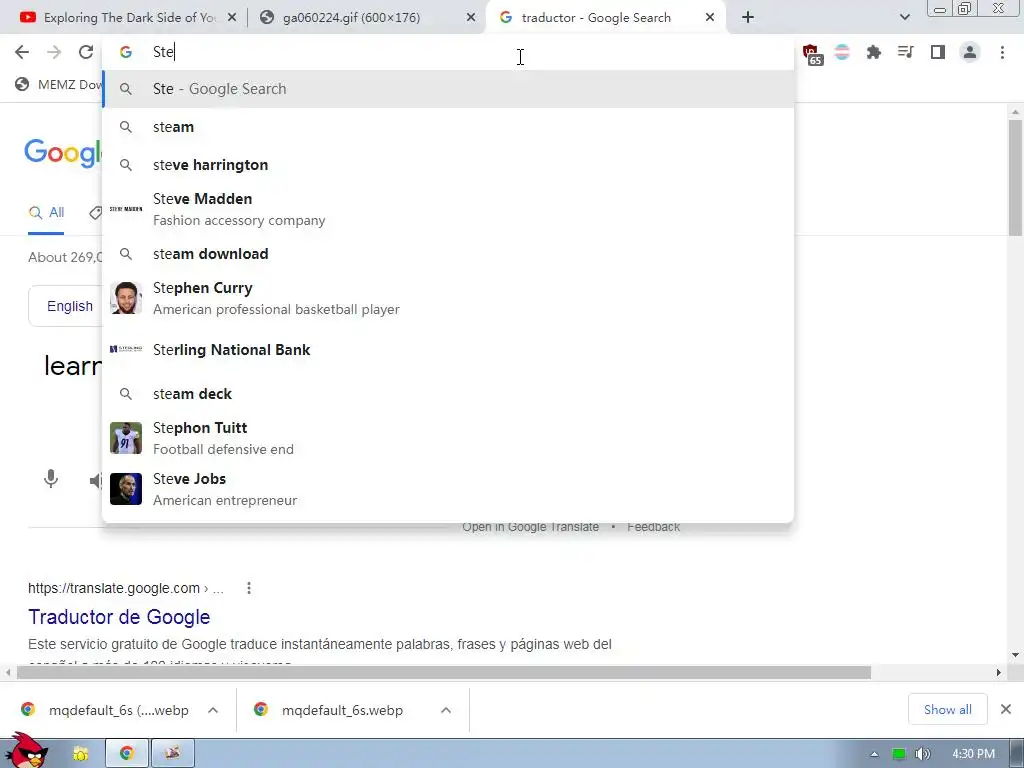Screen dimensions: 1024x768
Task: Click in the address bar containing Ste
Action: tap(448, 52)
